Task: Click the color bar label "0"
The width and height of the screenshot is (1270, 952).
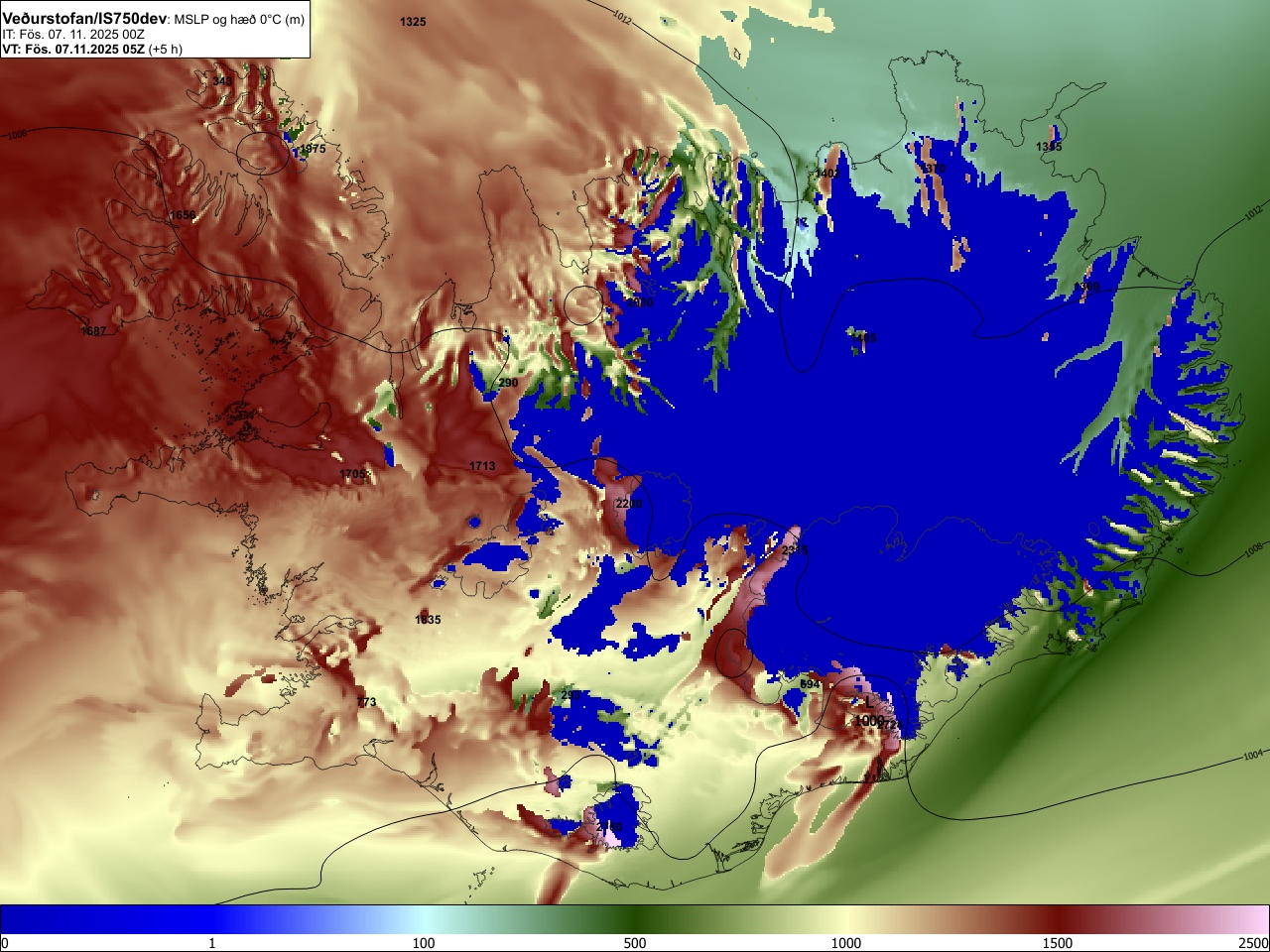Action: point(5,943)
